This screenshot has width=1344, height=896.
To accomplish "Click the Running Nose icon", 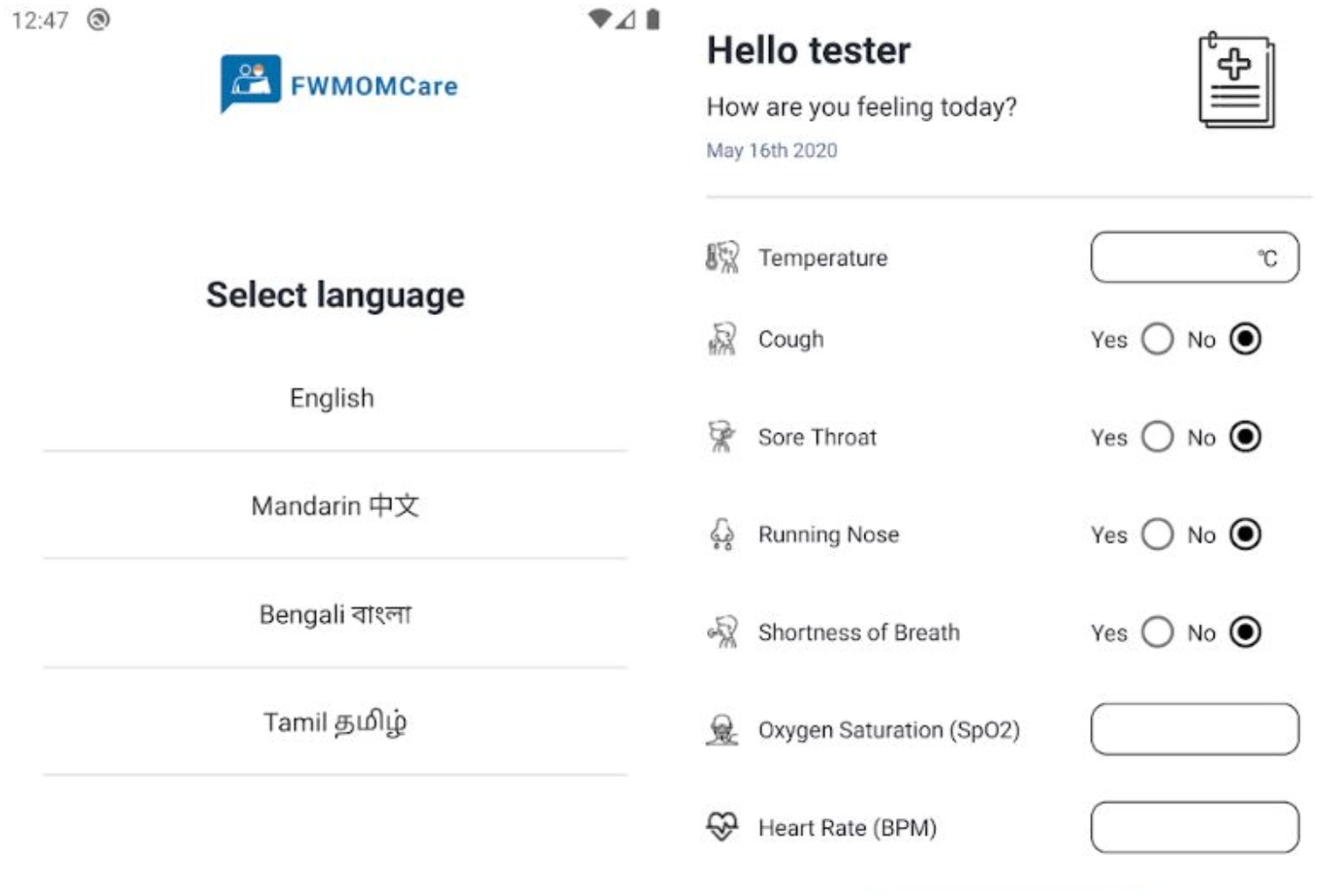I will [x=722, y=534].
